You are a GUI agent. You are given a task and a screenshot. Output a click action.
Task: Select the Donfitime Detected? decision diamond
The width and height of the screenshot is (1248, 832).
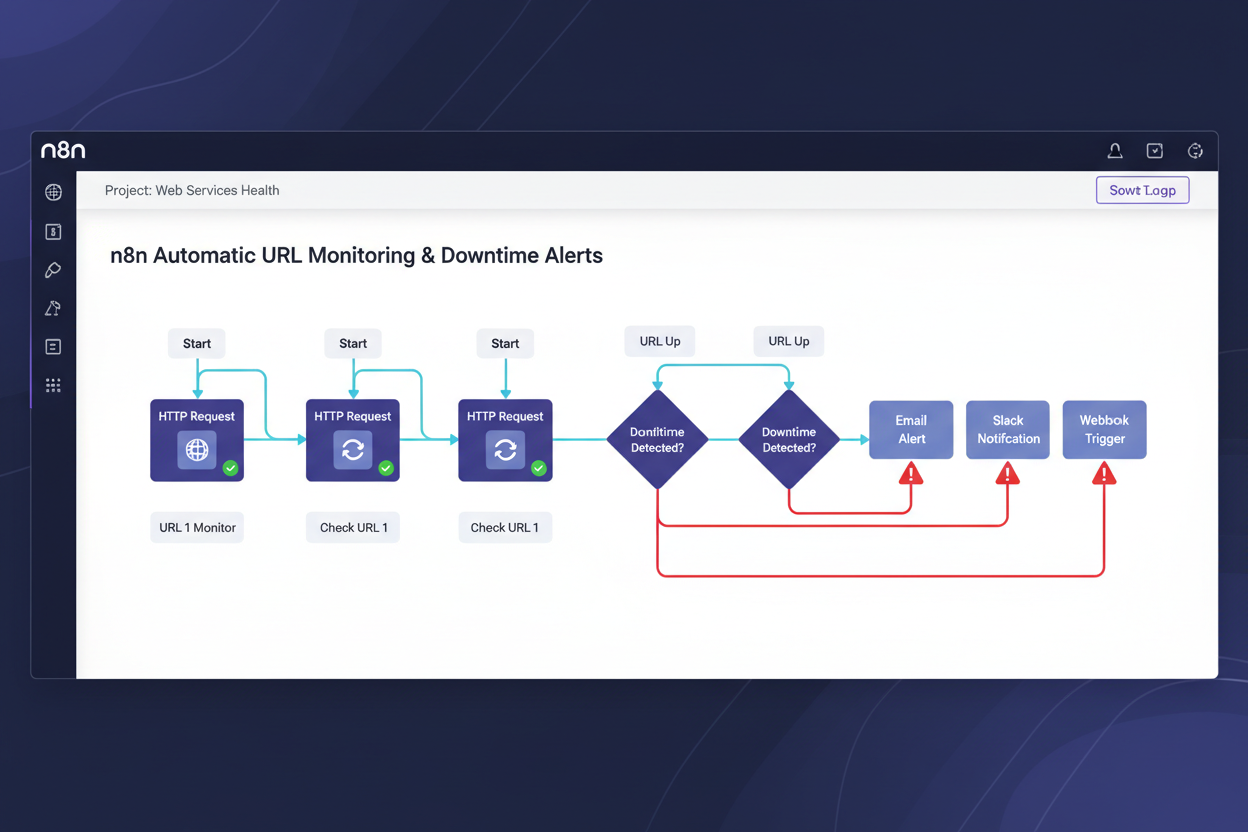pyautogui.click(x=658, y=439)
